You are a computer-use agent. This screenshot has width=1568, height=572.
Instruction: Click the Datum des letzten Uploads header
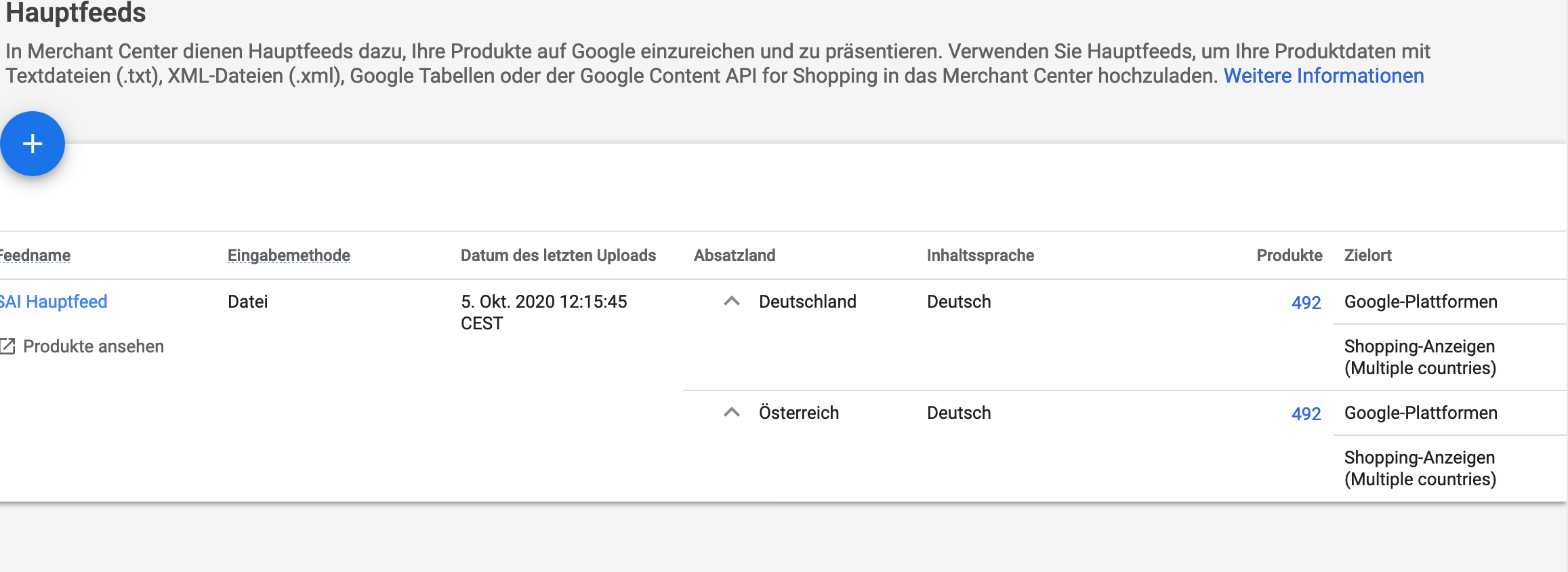tap(558, 256)
